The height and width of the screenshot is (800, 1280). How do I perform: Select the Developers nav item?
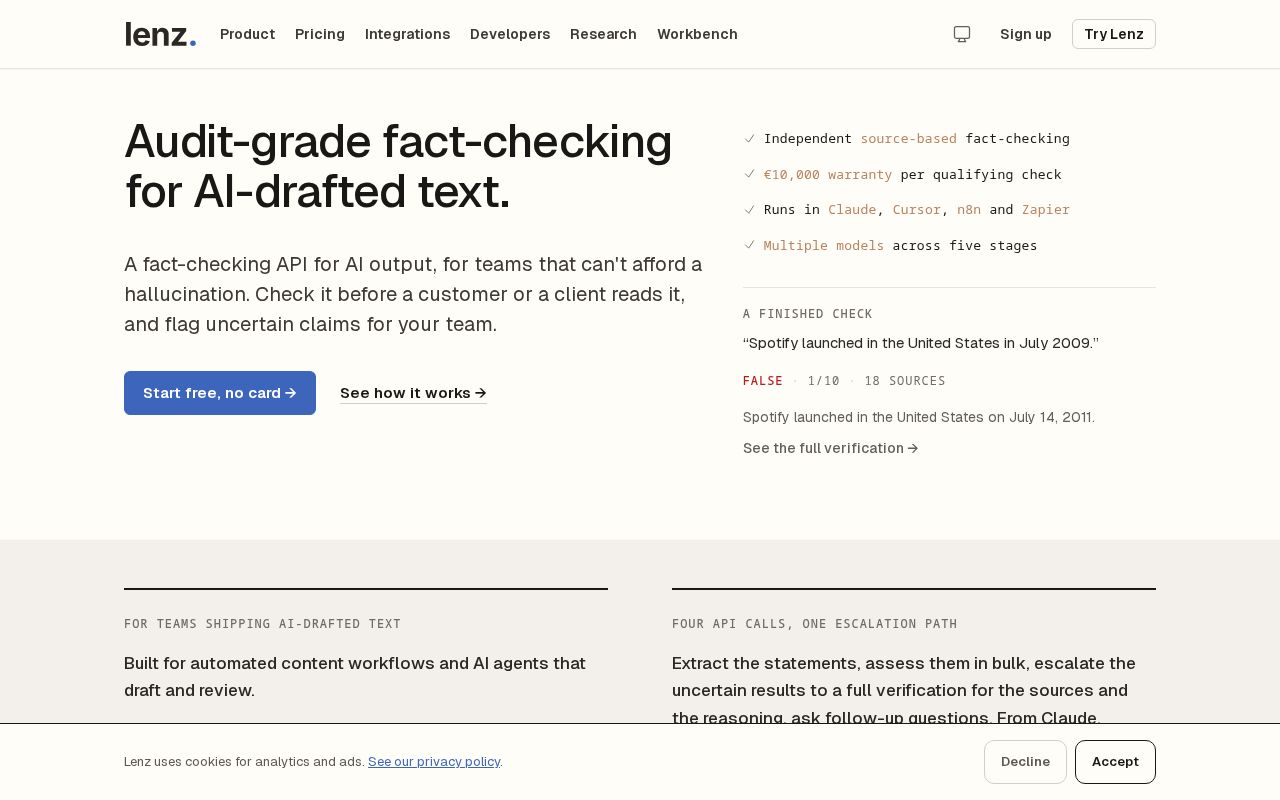(x=510, y=34)
